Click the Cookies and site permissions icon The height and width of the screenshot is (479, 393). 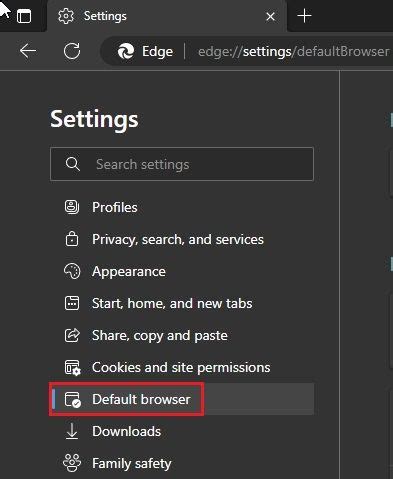click(72, 367)
